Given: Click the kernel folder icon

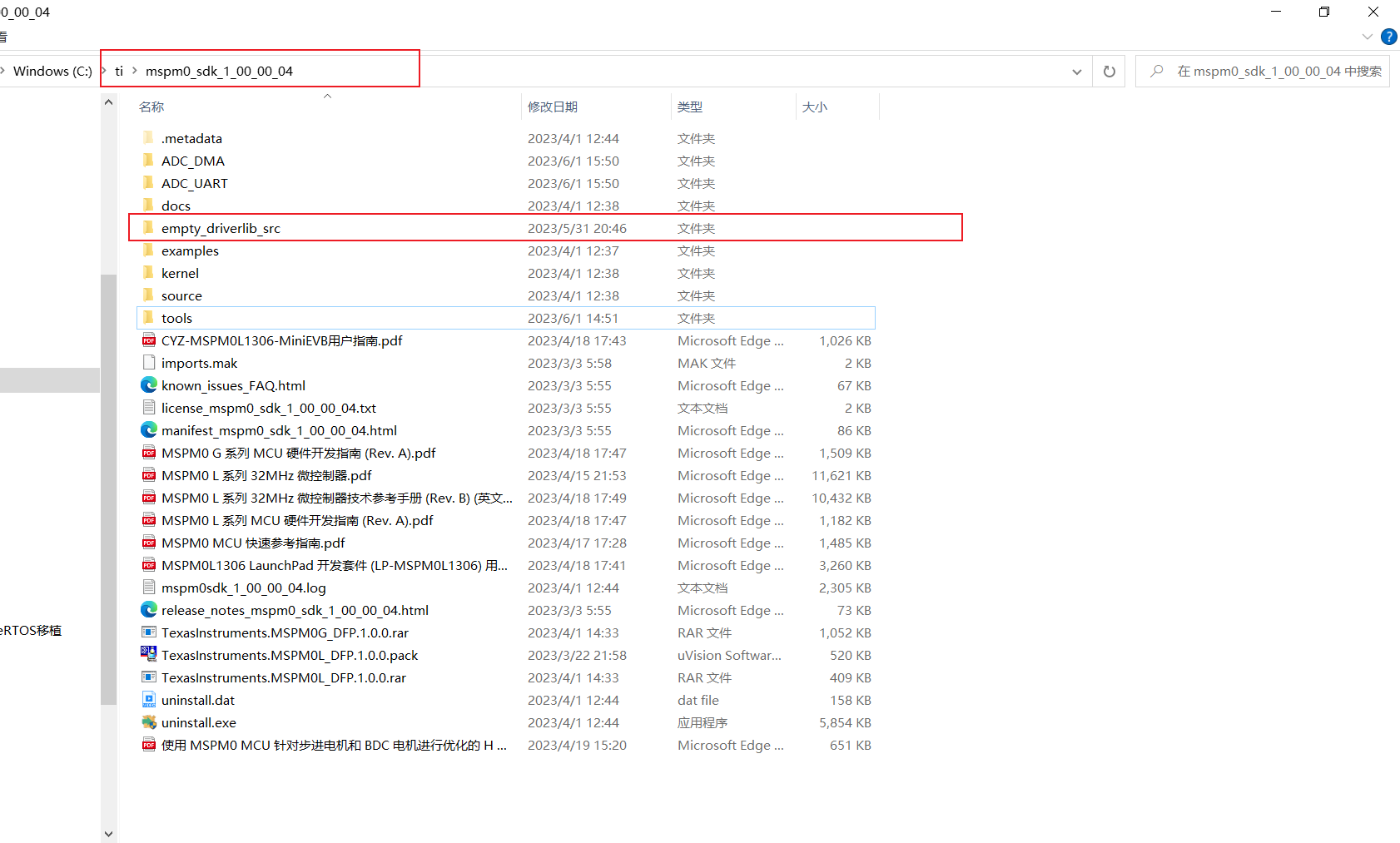Looking at the screenshot, I should click(x=148, y=272).
